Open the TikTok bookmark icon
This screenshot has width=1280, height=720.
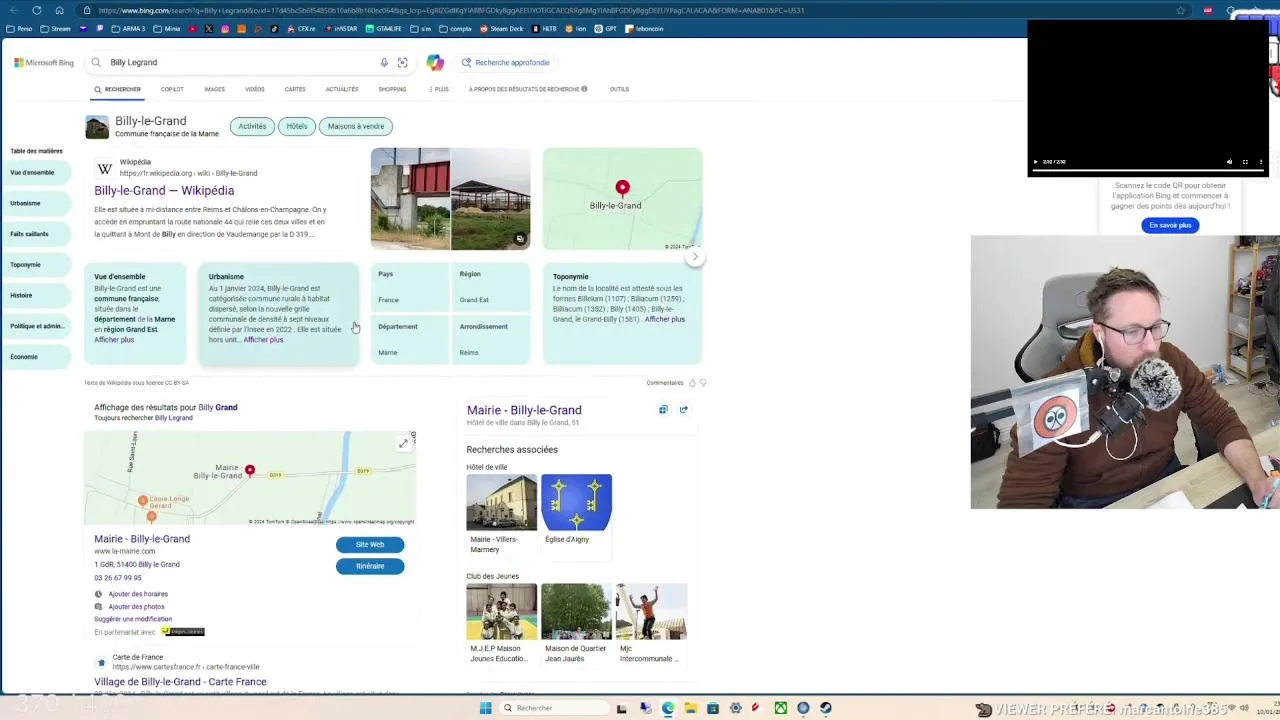coord(275,29)
